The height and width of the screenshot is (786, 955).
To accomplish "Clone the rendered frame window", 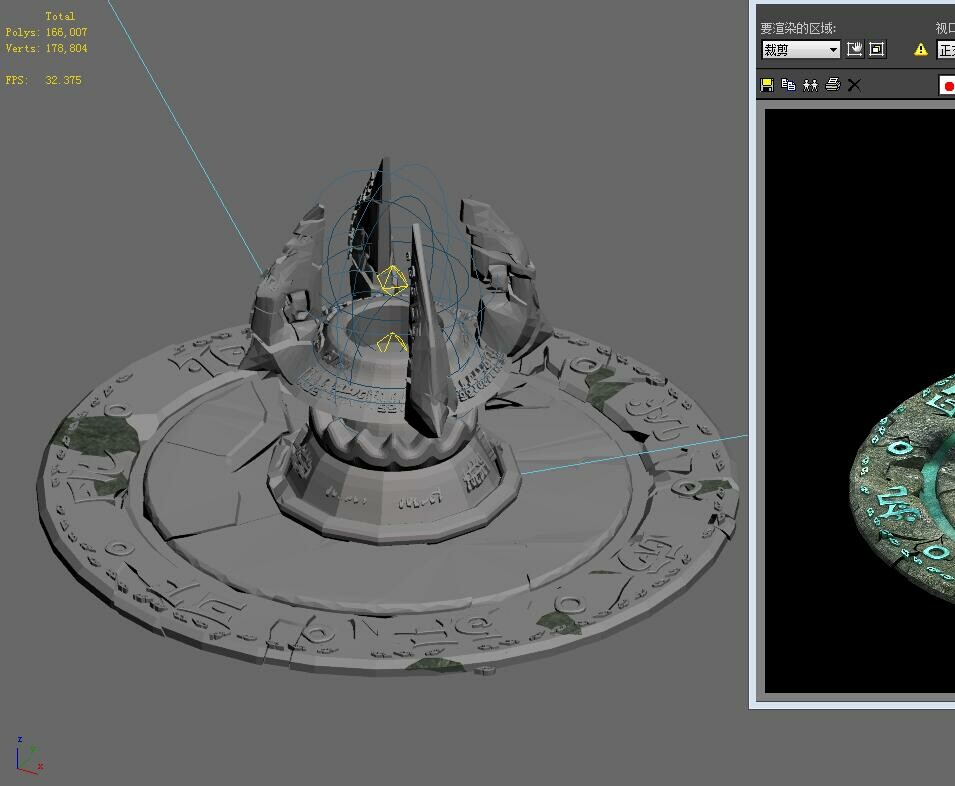I will [x=810, y=85].
